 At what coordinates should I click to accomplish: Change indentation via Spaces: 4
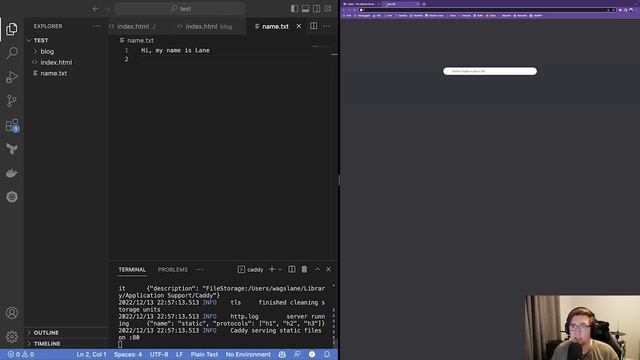tap(128, 354)
